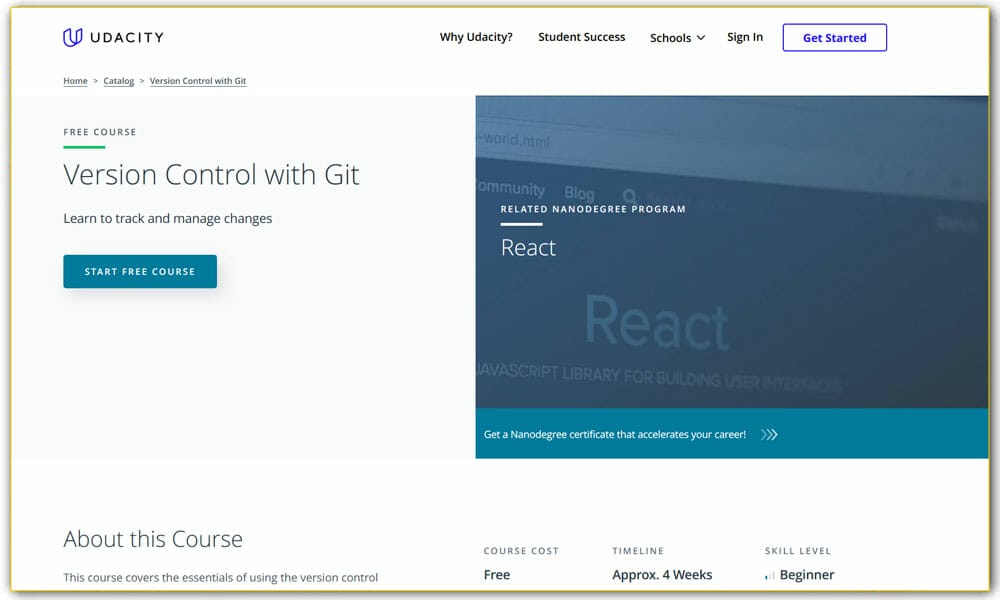Open the Student Success menu item
Screen dimensions: 1000x600
click(581, 37)
